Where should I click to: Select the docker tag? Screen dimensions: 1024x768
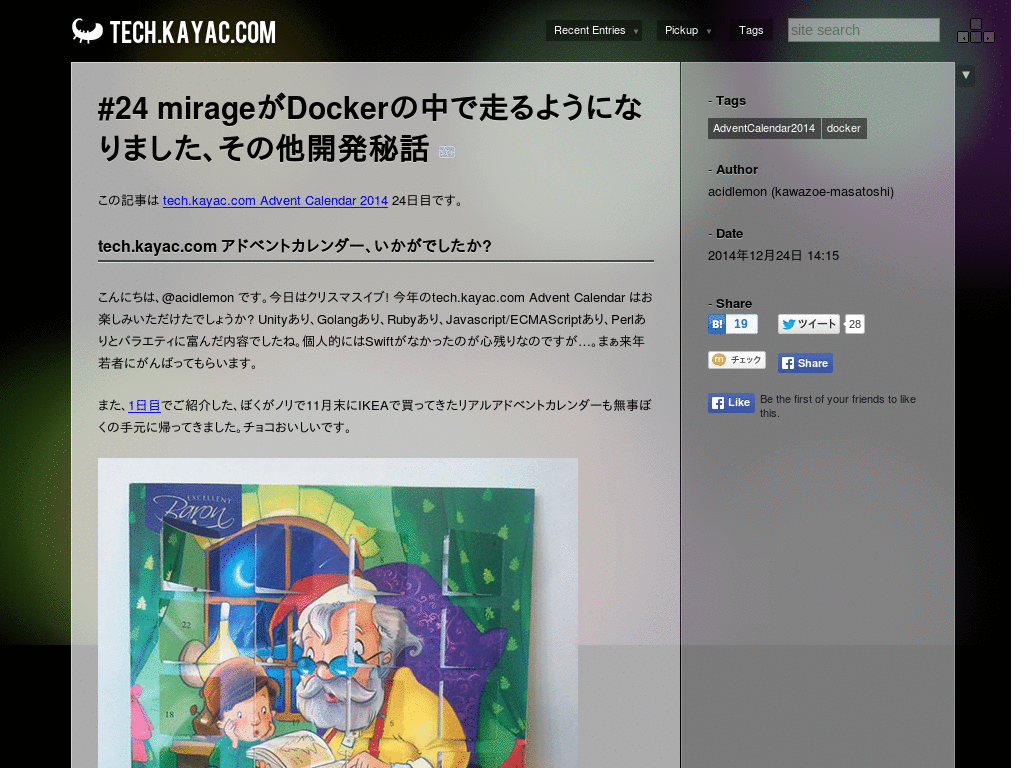(844, 128)
